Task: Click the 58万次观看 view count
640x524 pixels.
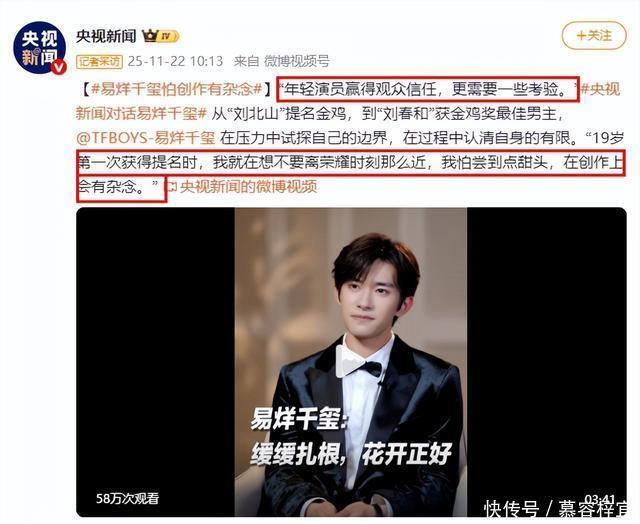Action: tap(127, 498)
